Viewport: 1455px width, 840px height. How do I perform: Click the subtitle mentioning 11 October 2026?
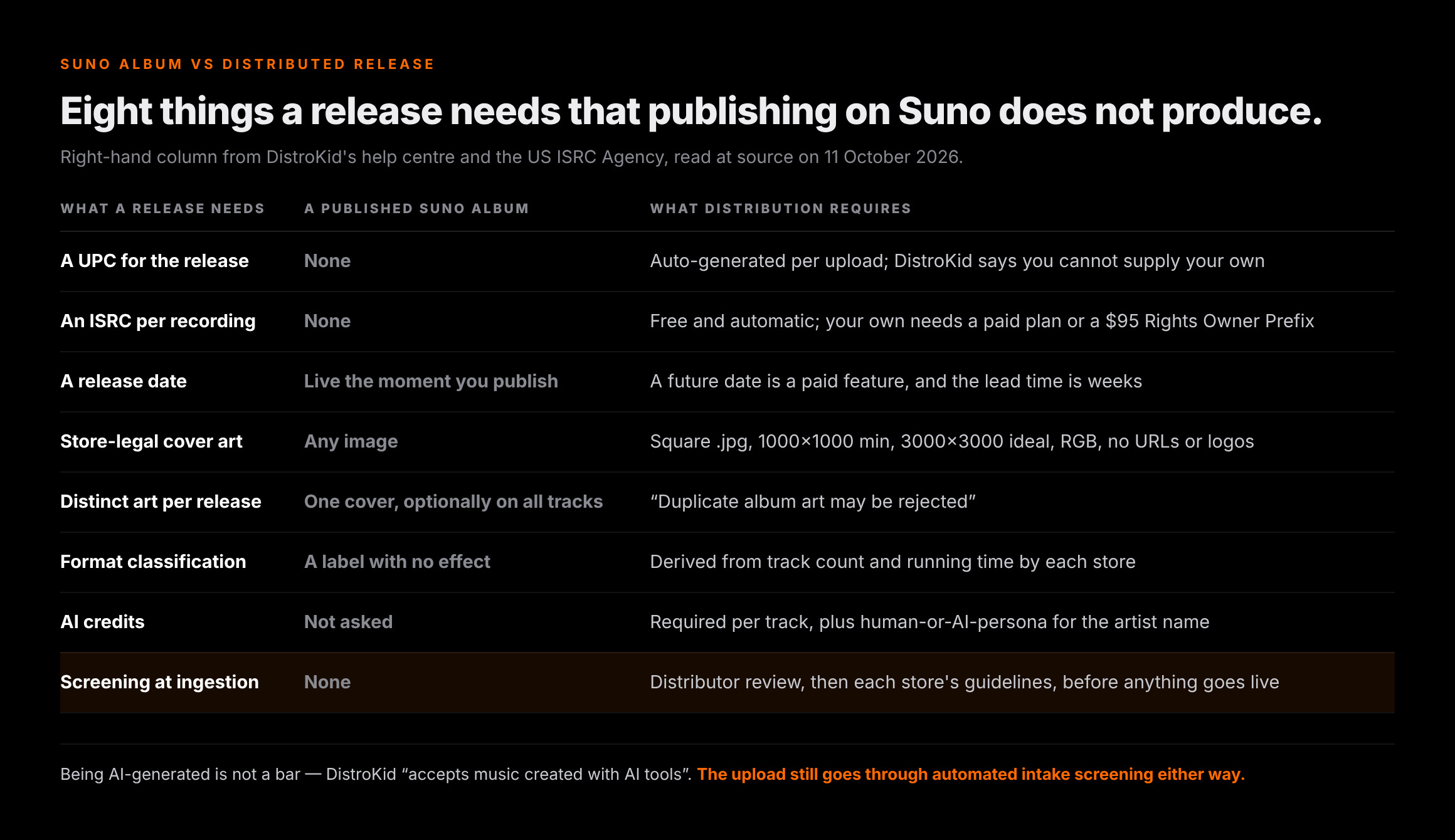tap(511, 157)
